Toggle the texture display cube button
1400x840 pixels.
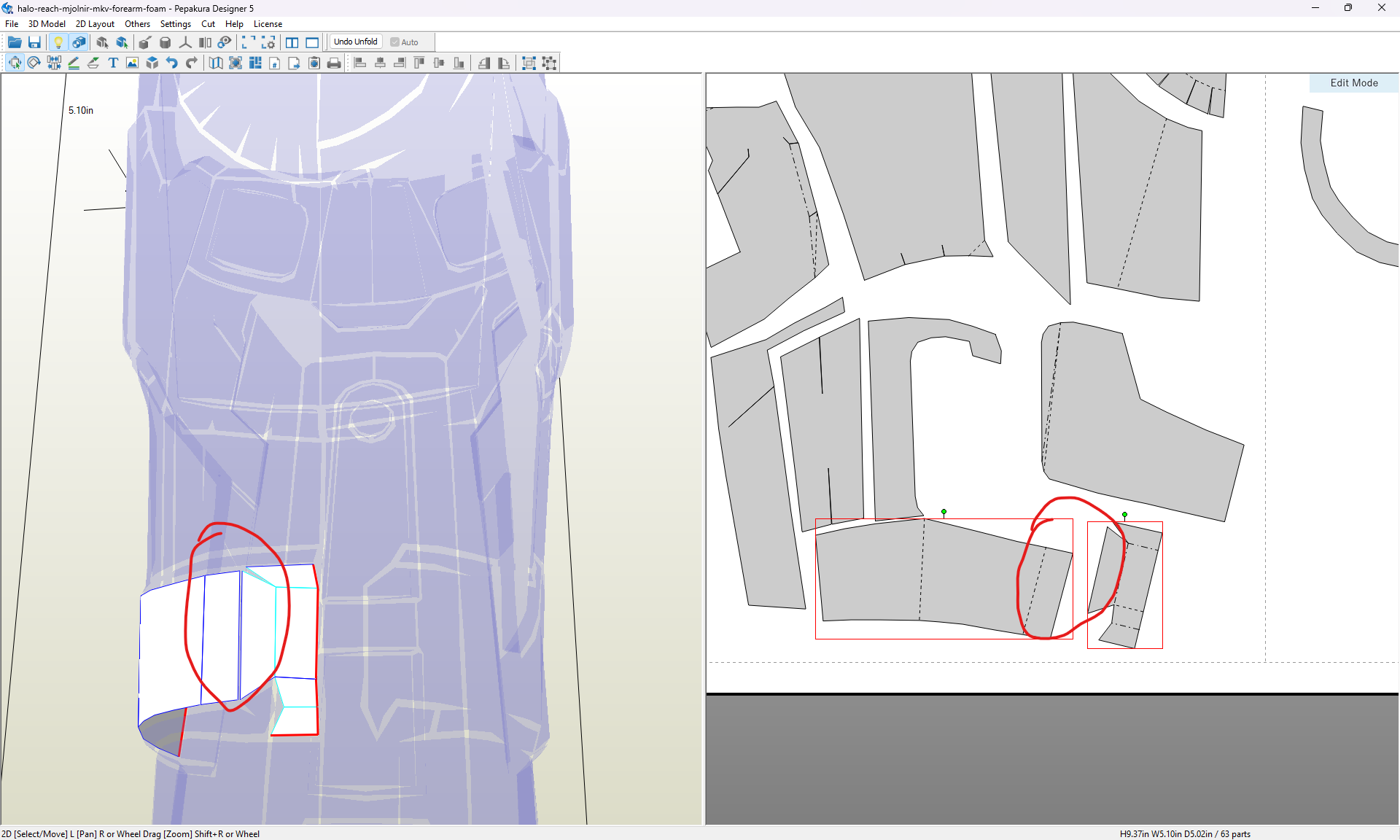(x=79, y=42)
